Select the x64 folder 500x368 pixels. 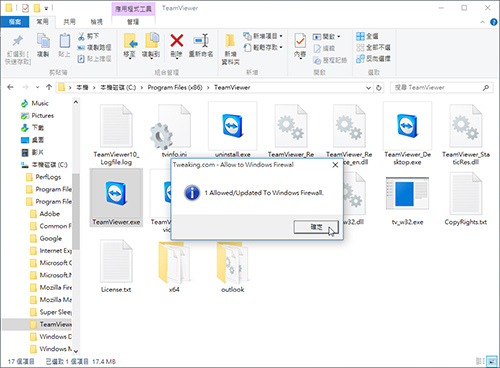[x=174, y=268]
